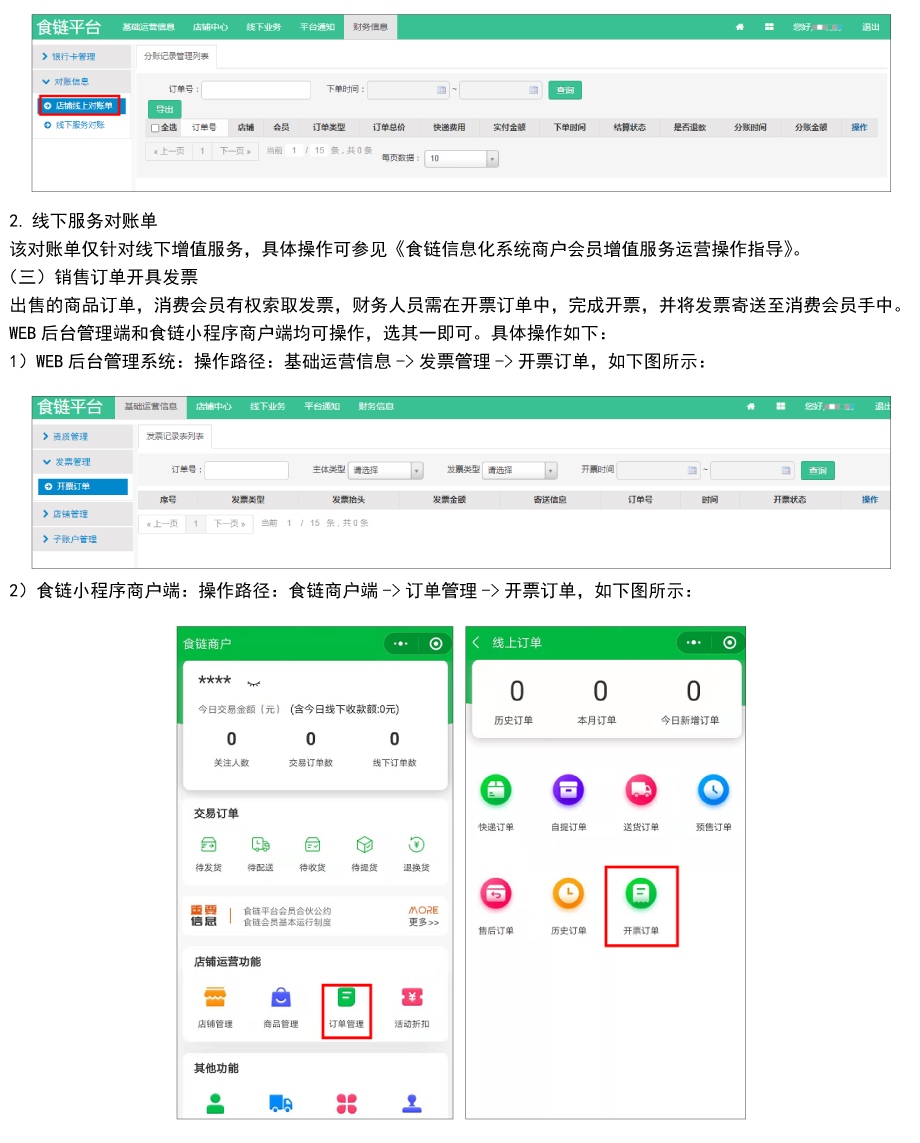Open the 发票类型 dropdown
Screen dimensions: 920x1143
pyautogui.click(x=520, y=470)
